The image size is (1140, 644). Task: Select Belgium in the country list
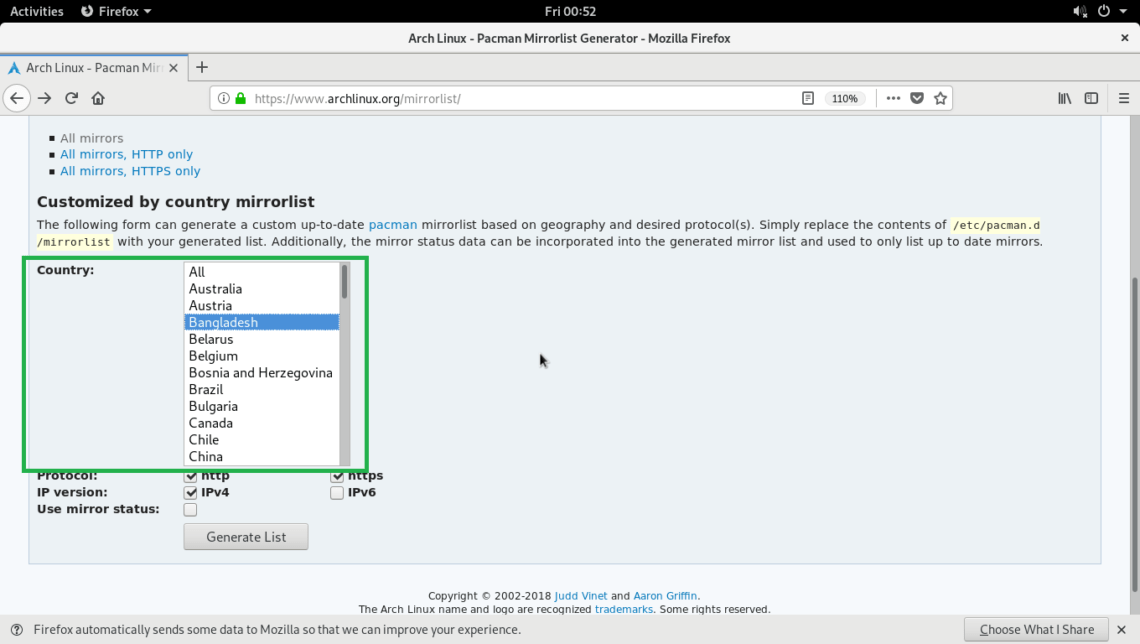pos(262,355)
